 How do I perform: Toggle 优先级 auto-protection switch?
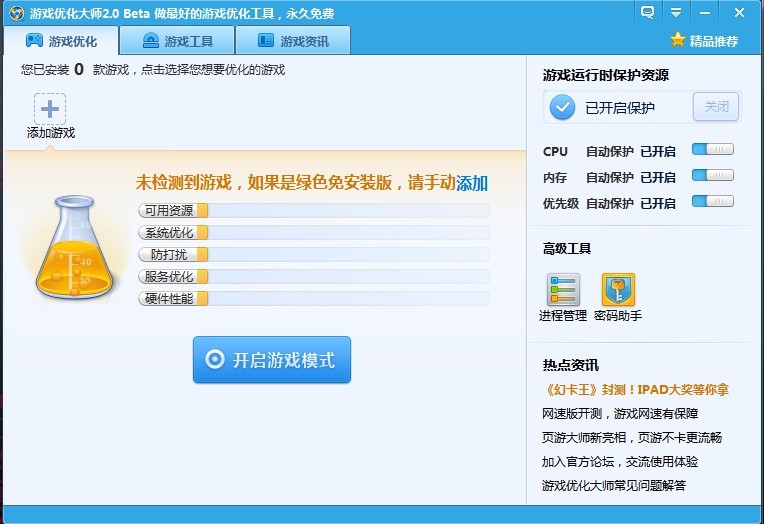712,202
